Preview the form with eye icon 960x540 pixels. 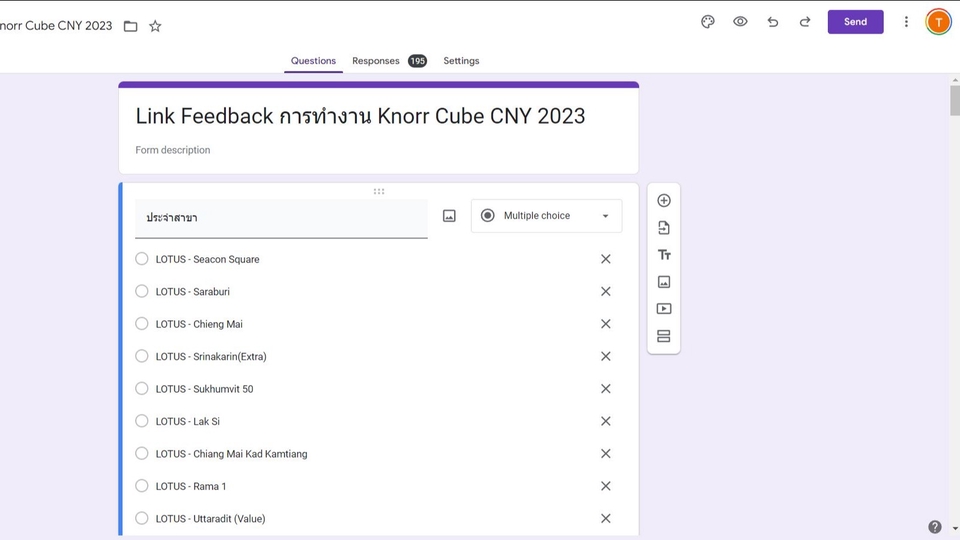pos(740,22)
